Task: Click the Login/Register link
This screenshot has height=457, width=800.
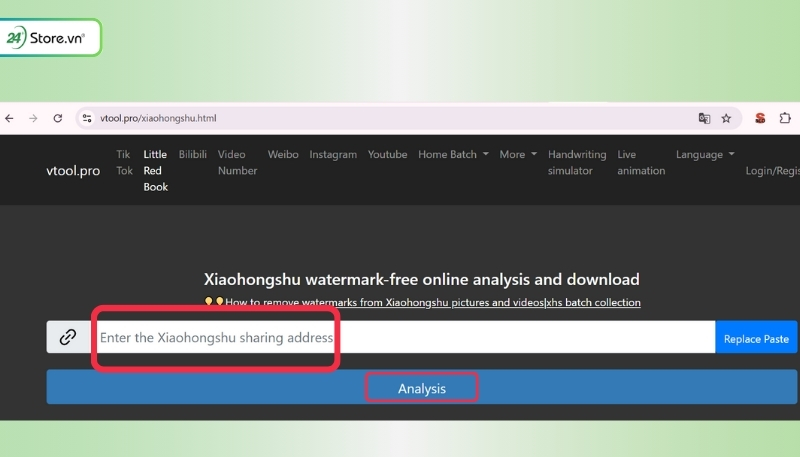Action: 772,171
